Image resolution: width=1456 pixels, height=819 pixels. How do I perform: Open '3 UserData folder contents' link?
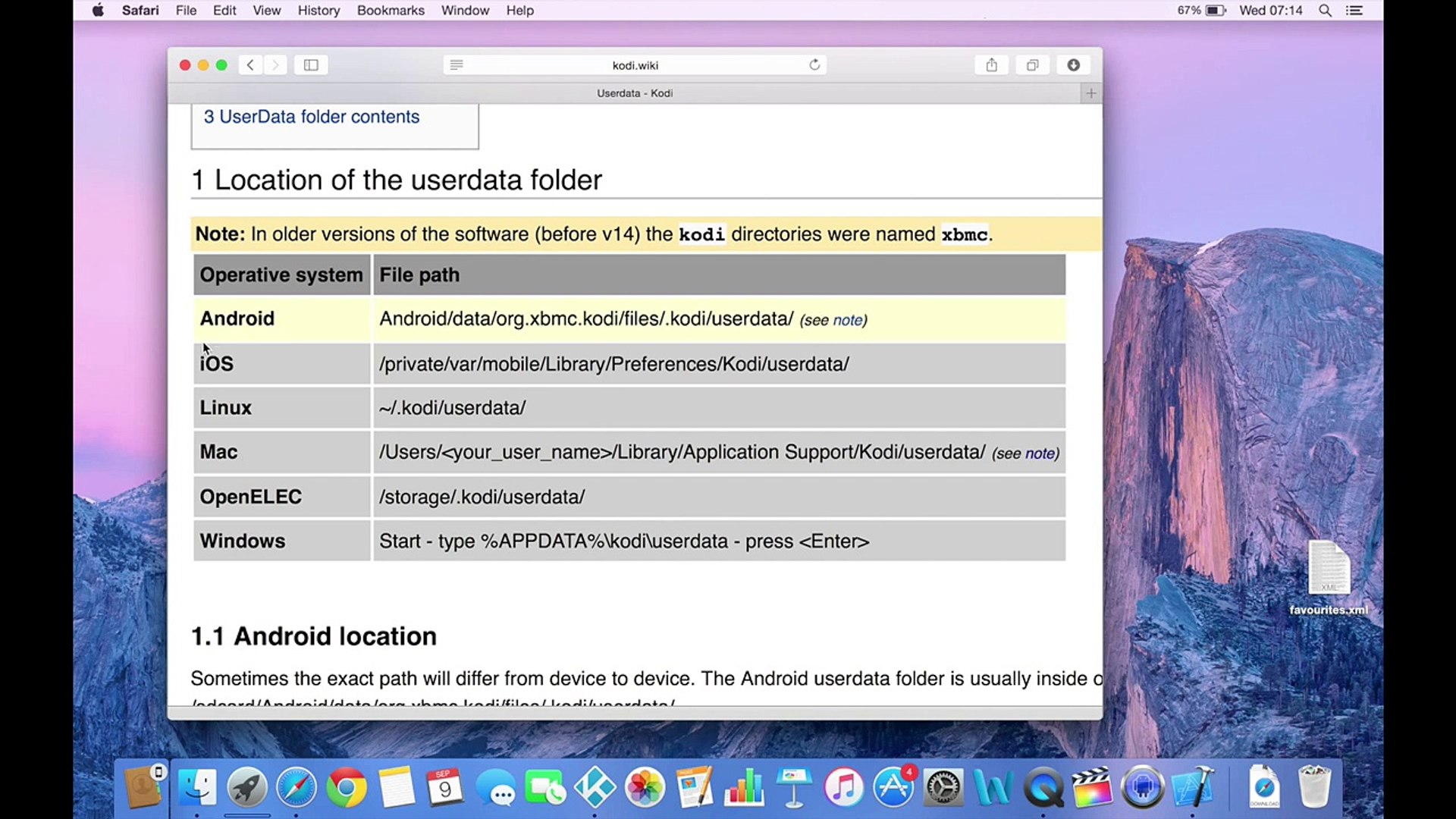pos(311,117)
